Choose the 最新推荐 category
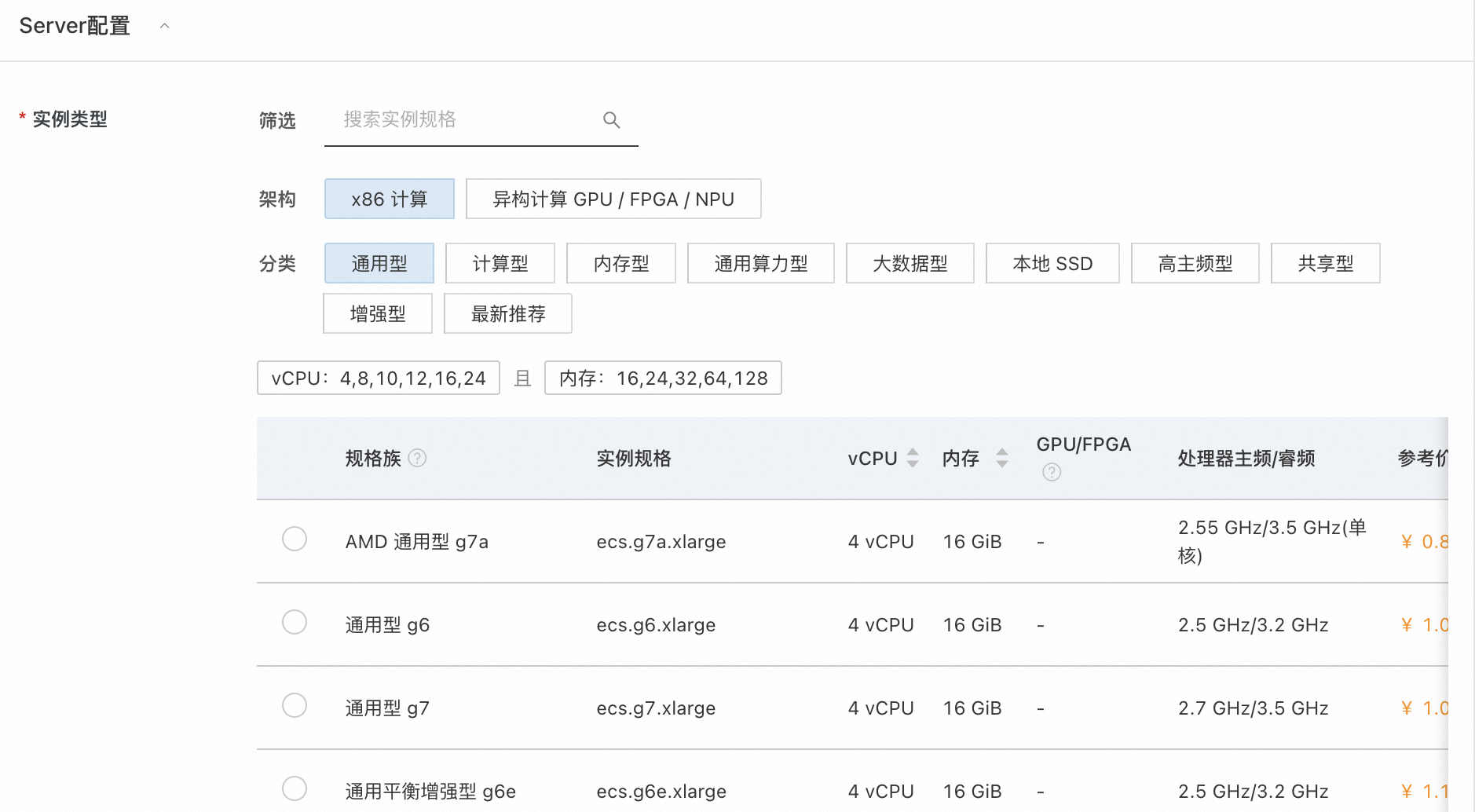The image size is (1475, 812). [x=508, y=313]
